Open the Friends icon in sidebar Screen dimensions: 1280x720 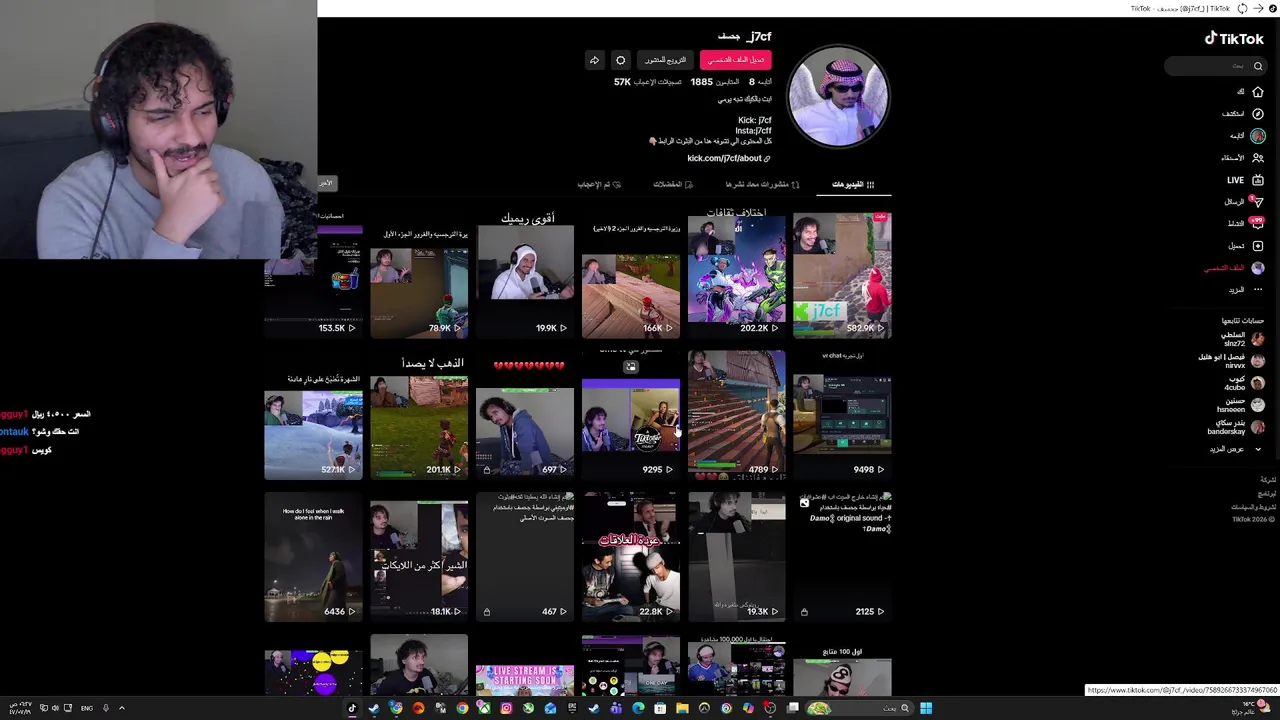click(1258, 158)
